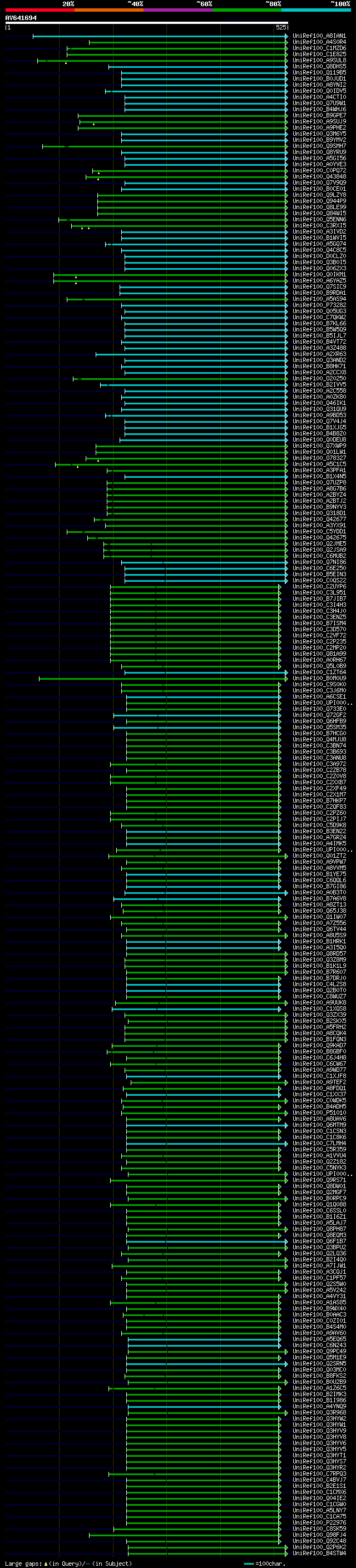356x1568 pixels.
Task: Select the UniRef100_P22976 label
Action: point(319,1522)
